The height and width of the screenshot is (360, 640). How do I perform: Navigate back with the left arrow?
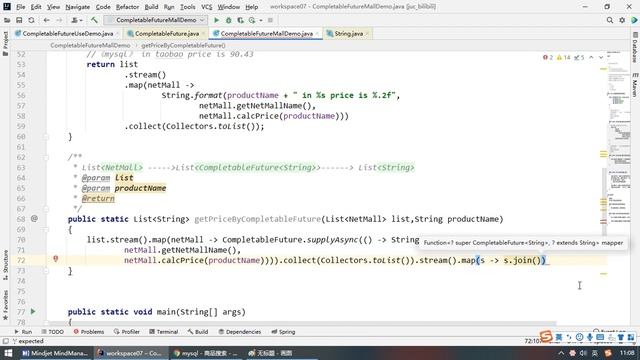(47, 20)
